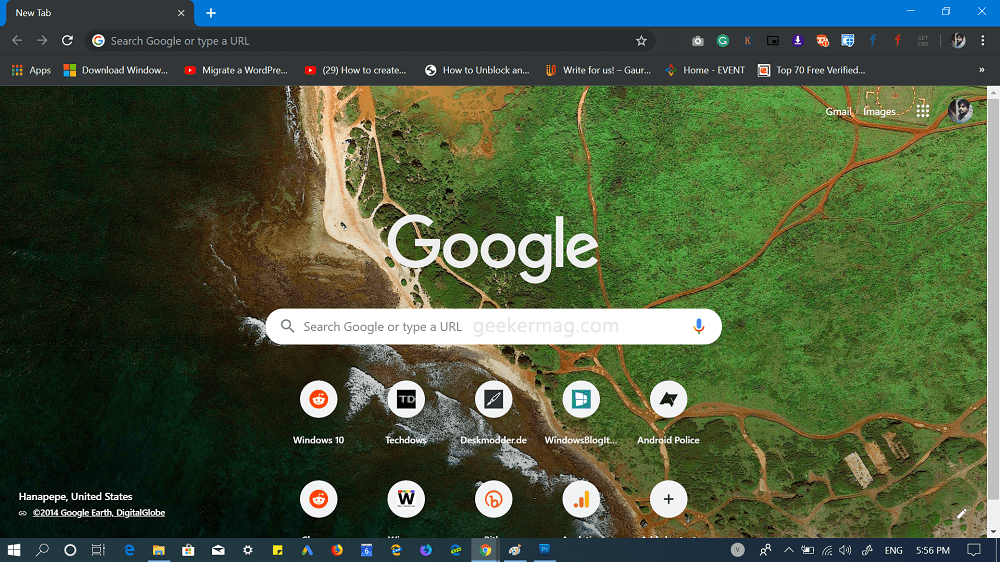Bookmark this page using the star icon
Screen dimensions: 1000x562
pyautogui.click(x=641, y=41)
